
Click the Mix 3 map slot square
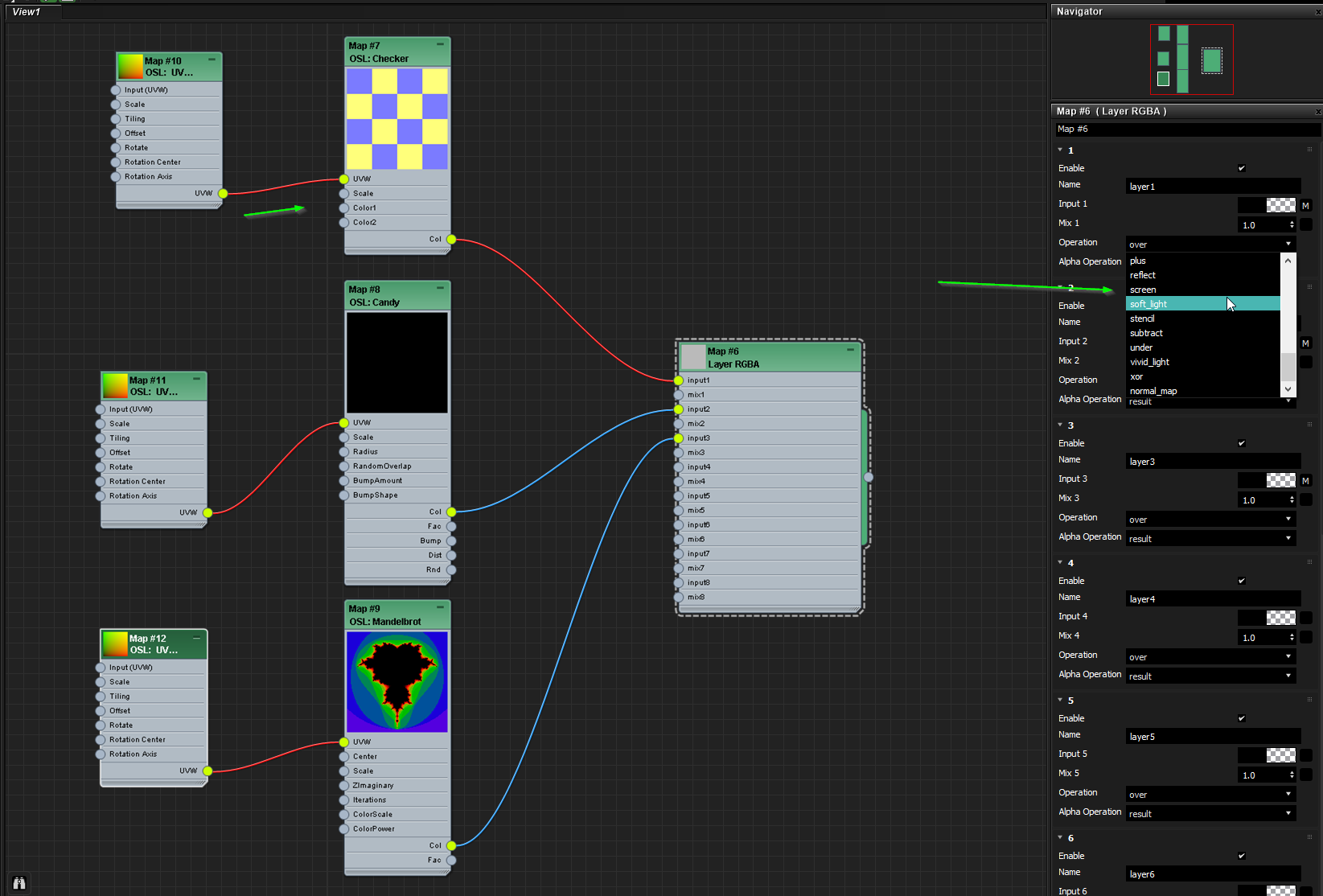pyautogui.click(x=1306, y=499)
